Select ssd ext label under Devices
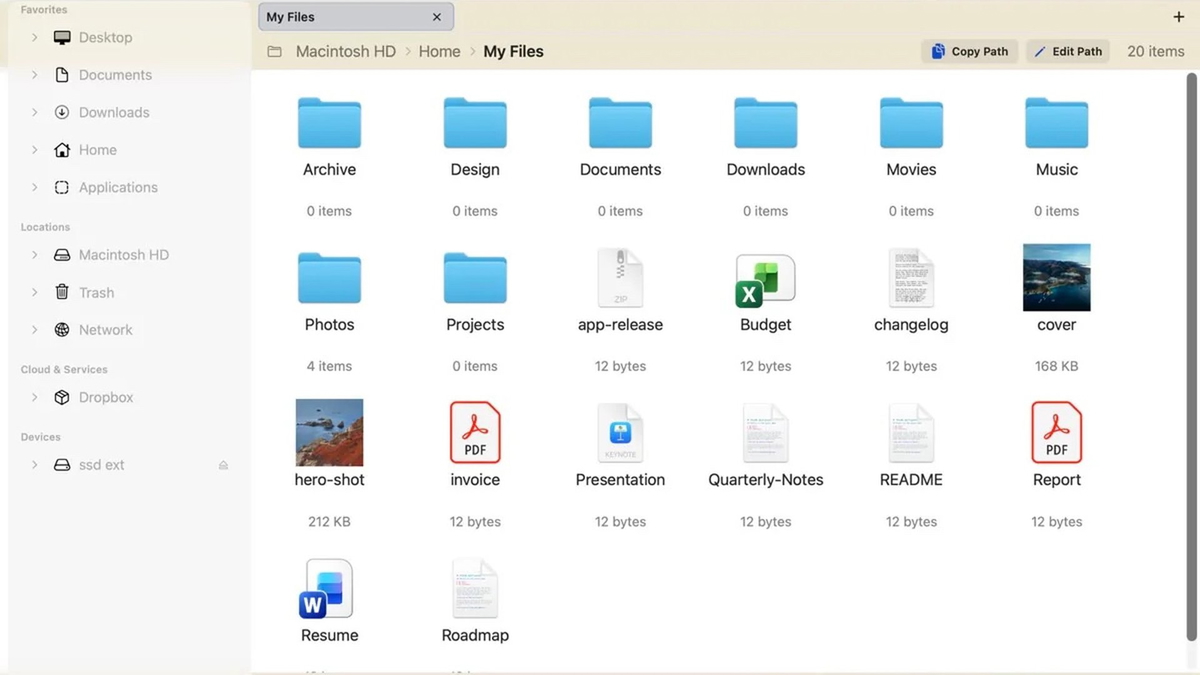 [102, 465]
